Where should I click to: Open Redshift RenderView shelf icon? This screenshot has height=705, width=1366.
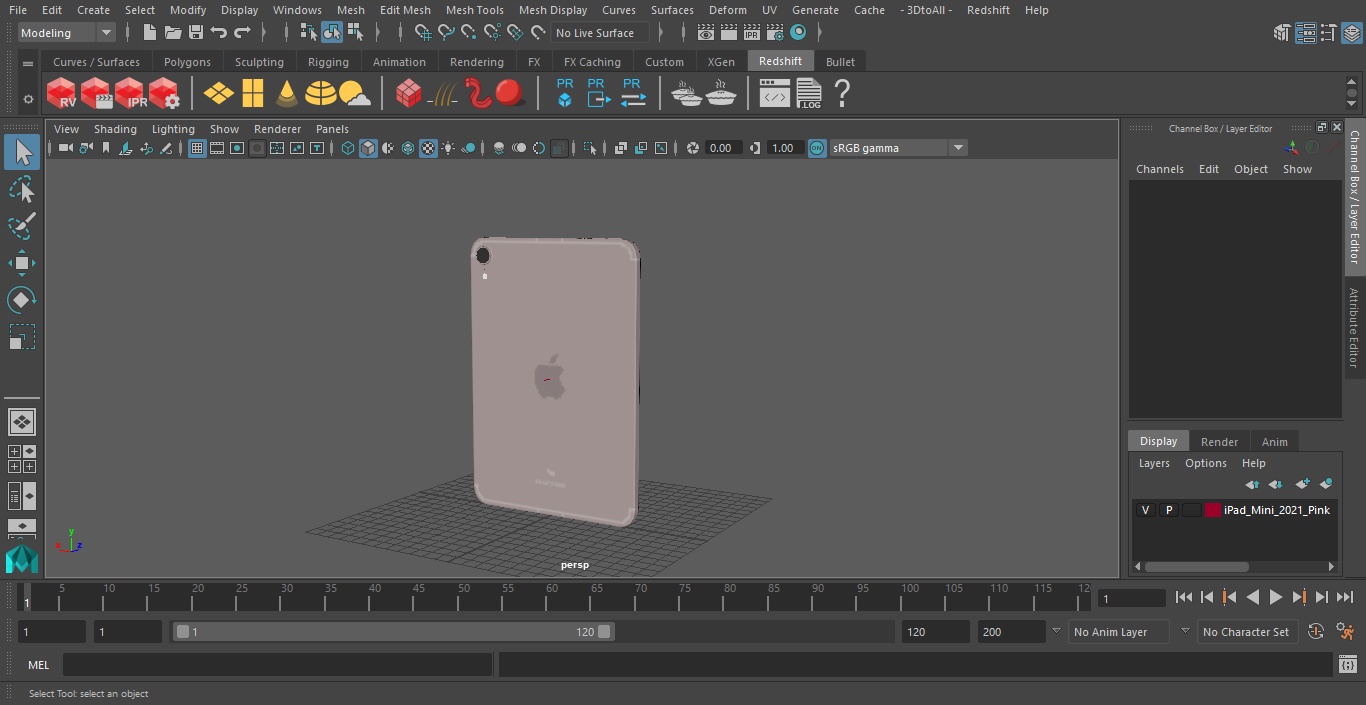tap(61, 94)
